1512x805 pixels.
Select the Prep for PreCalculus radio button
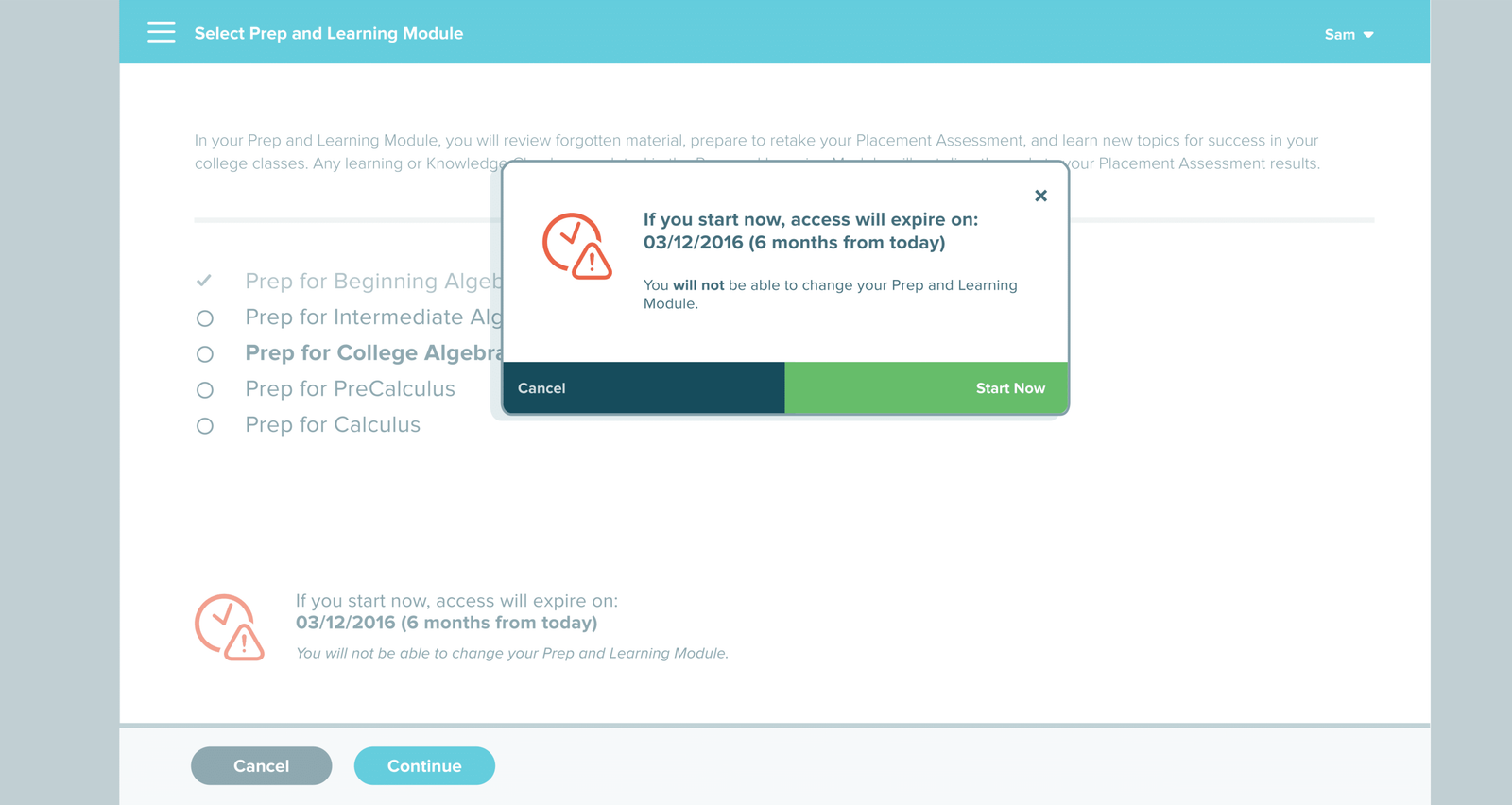tap(205, 390)
